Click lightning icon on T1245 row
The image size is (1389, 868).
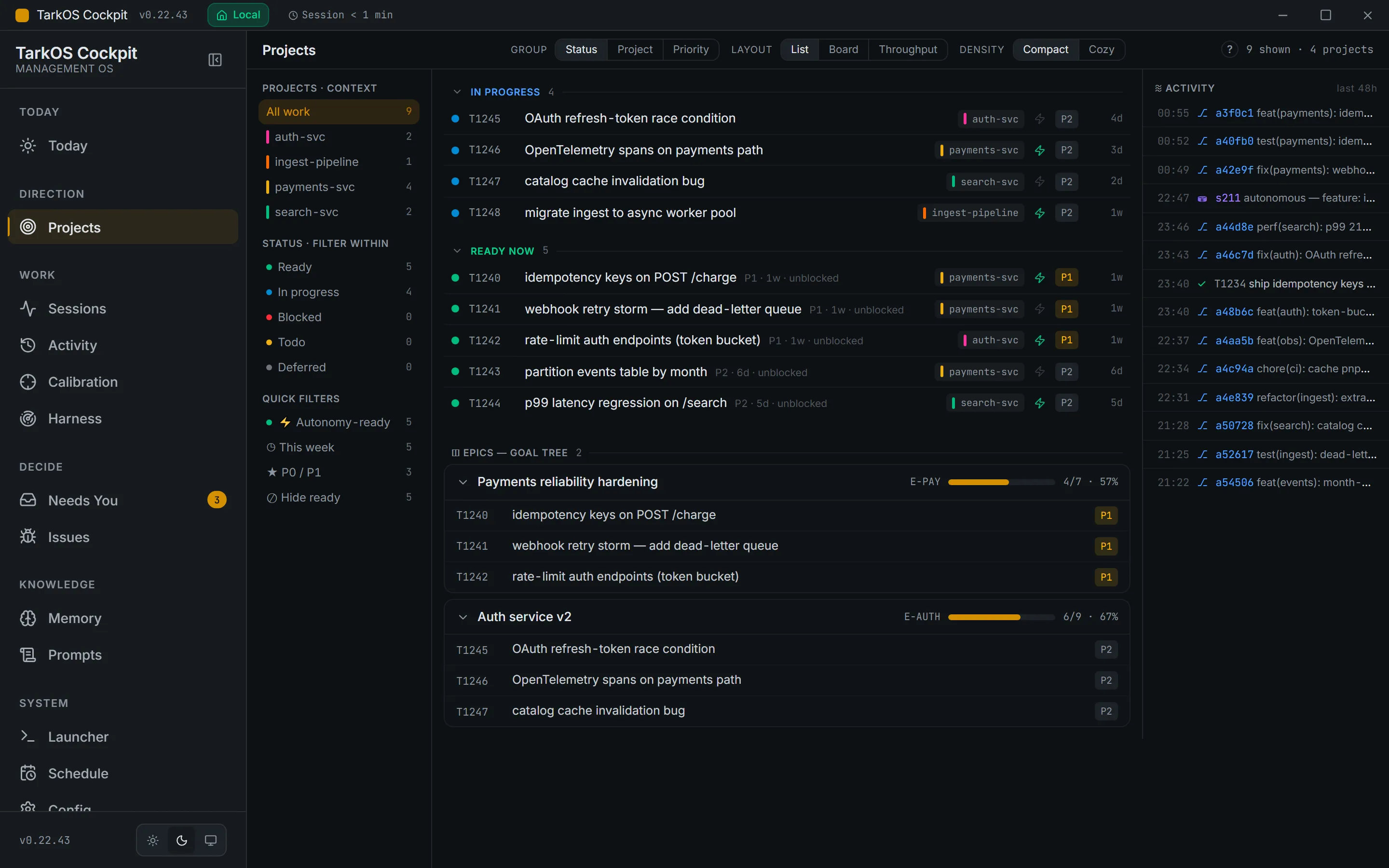click(x=1039, y=119)
